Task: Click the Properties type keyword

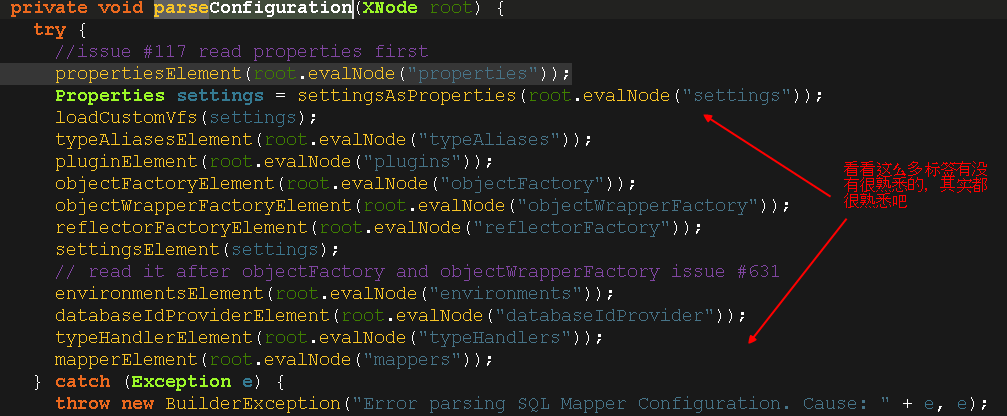Action: tap(110, 96)
